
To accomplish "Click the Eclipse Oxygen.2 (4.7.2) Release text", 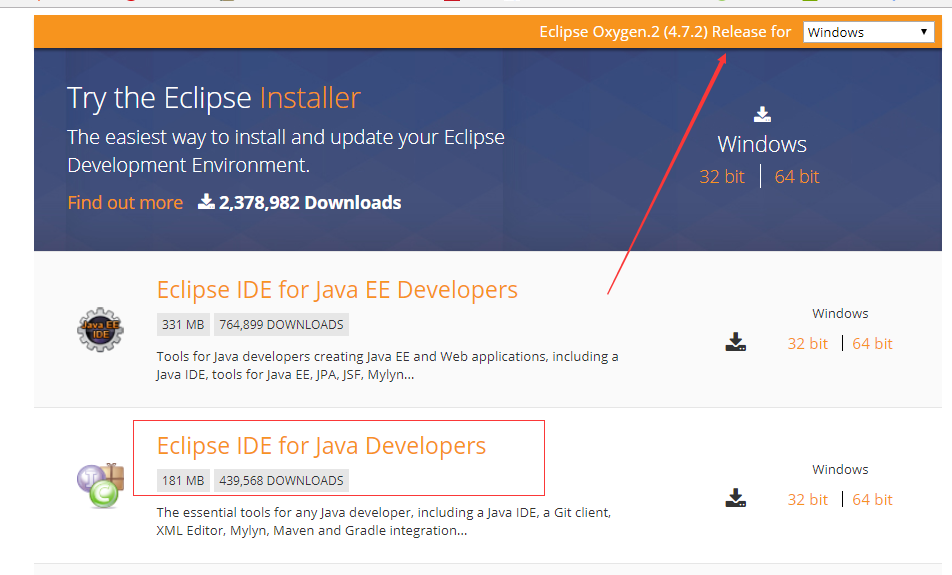I will 665,32.
